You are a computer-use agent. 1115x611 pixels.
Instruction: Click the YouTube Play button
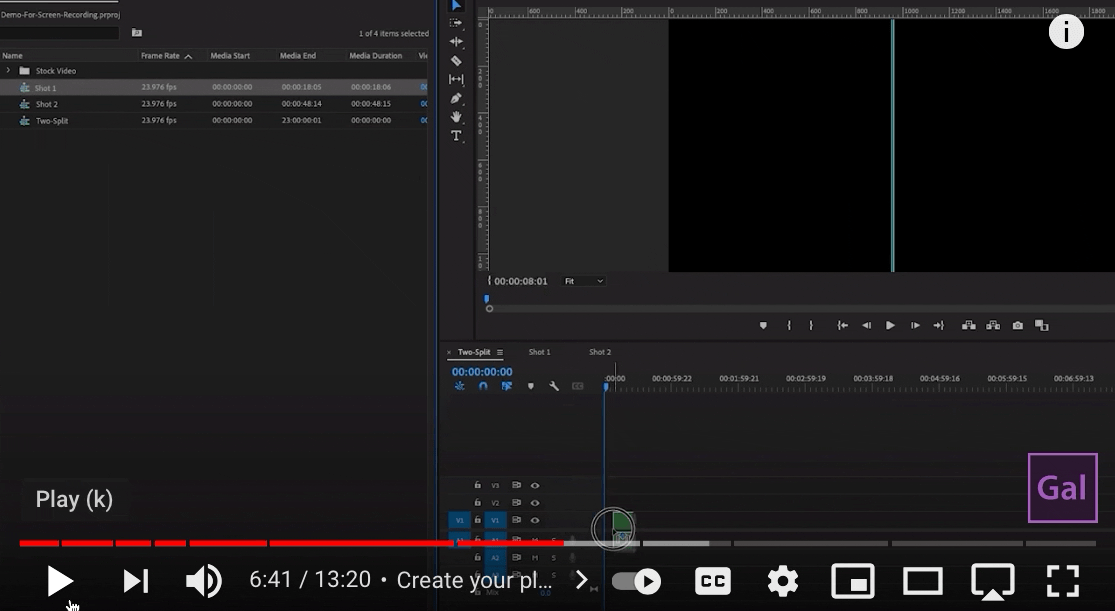pyautogui.click(x=60, y=581)
